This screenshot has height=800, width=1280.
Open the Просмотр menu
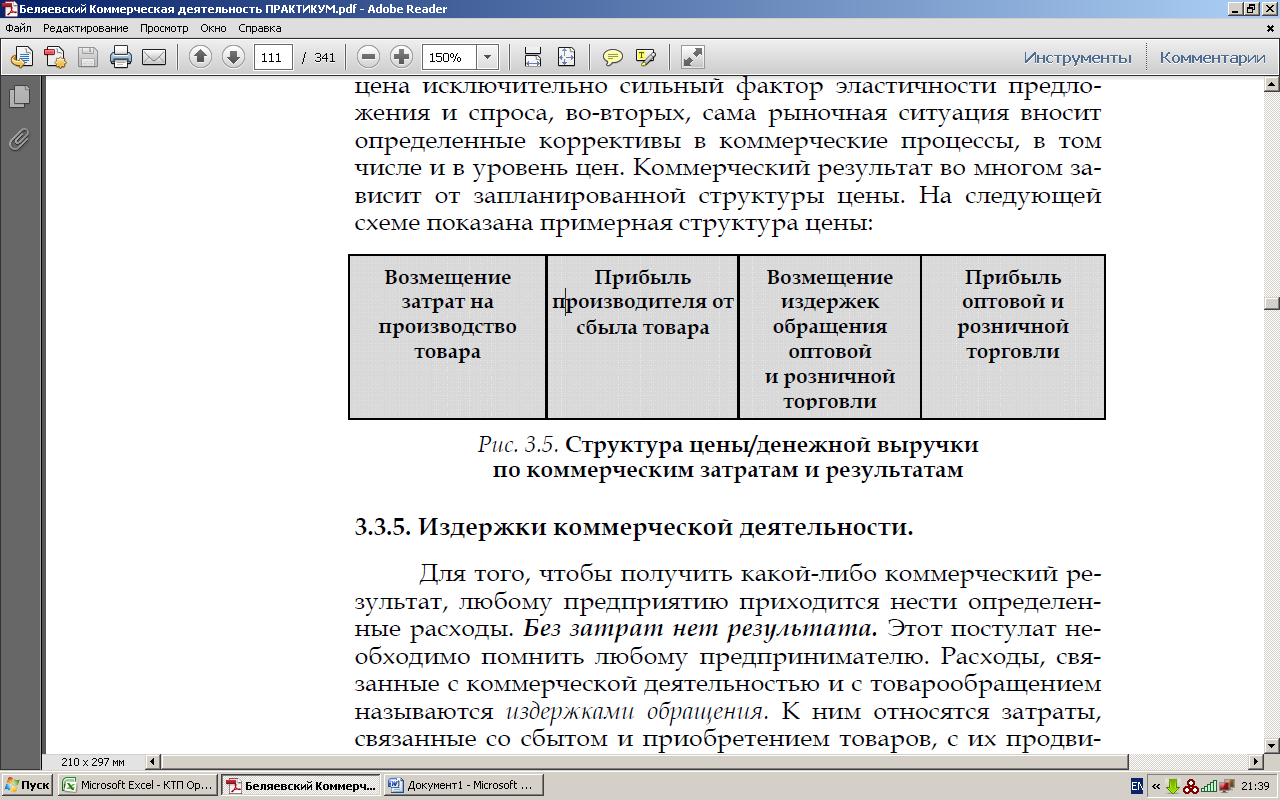164,28
